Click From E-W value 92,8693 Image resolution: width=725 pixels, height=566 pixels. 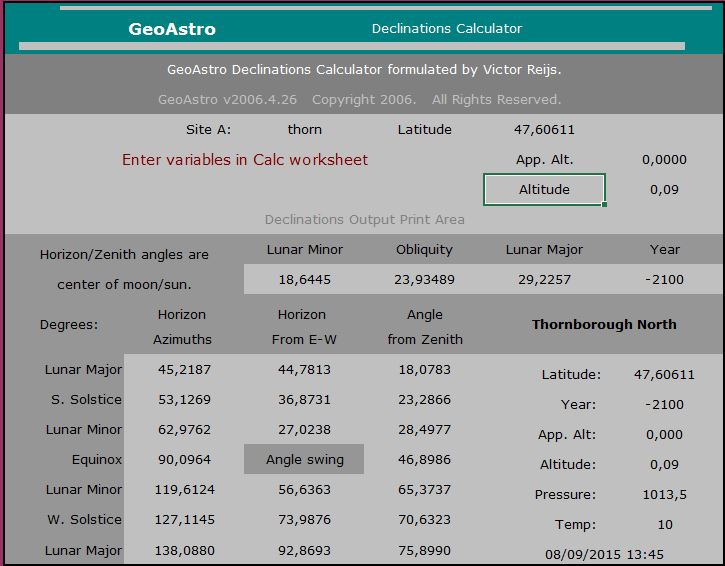304,551
